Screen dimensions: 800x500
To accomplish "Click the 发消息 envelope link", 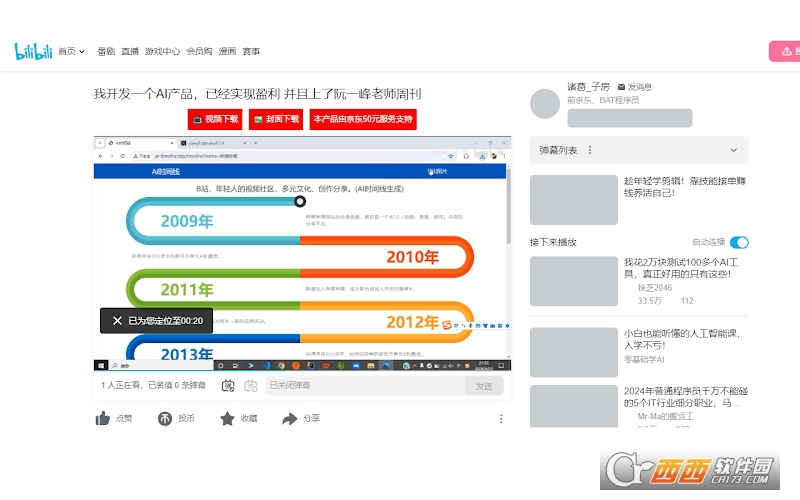I will (635, 87).
